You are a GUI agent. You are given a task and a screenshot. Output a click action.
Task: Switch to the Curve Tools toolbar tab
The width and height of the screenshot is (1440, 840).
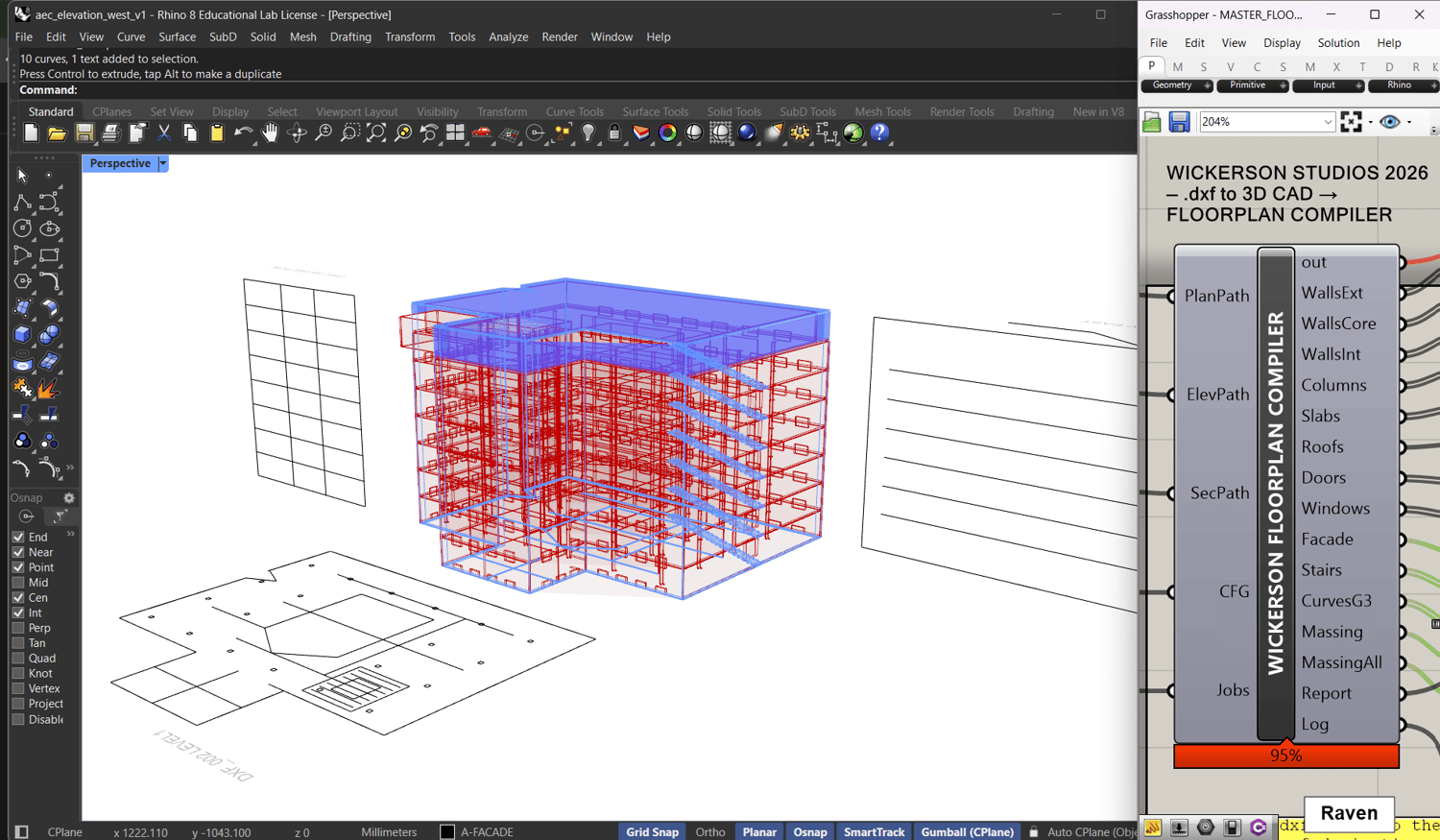click(x=574, y=111)
